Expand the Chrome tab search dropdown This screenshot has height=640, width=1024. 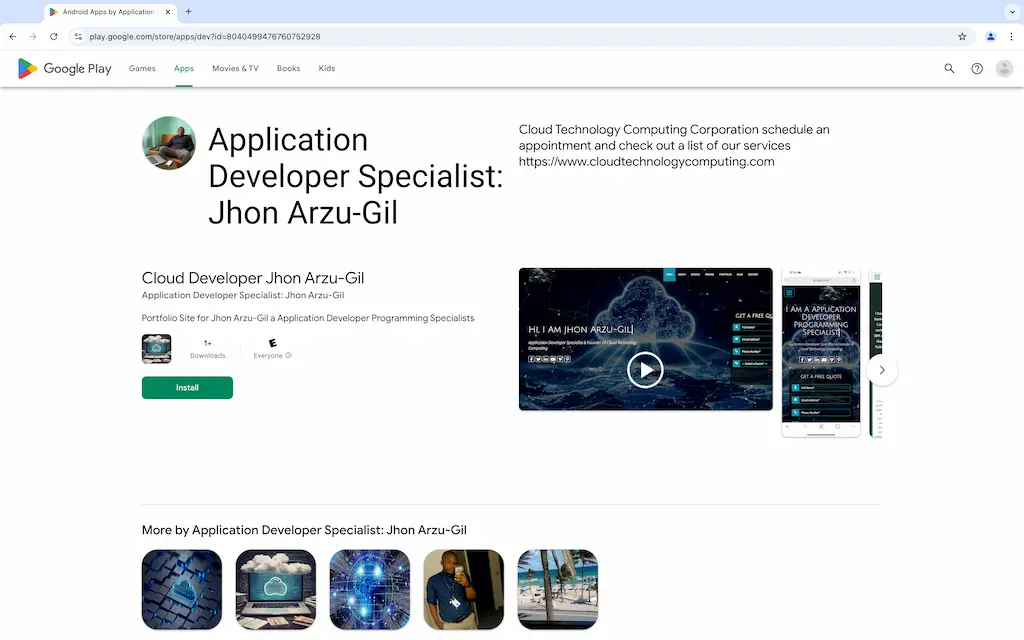click(1010, 12)
